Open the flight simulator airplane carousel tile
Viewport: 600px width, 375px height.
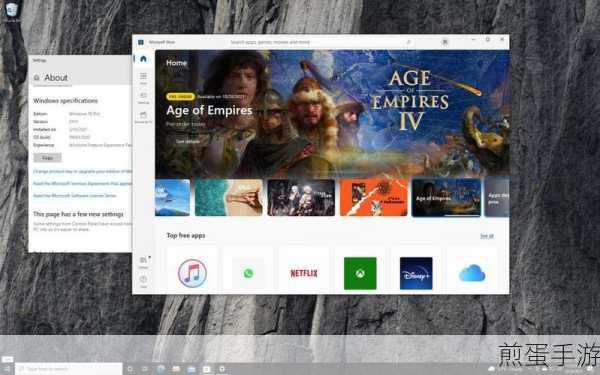[172, 197]
